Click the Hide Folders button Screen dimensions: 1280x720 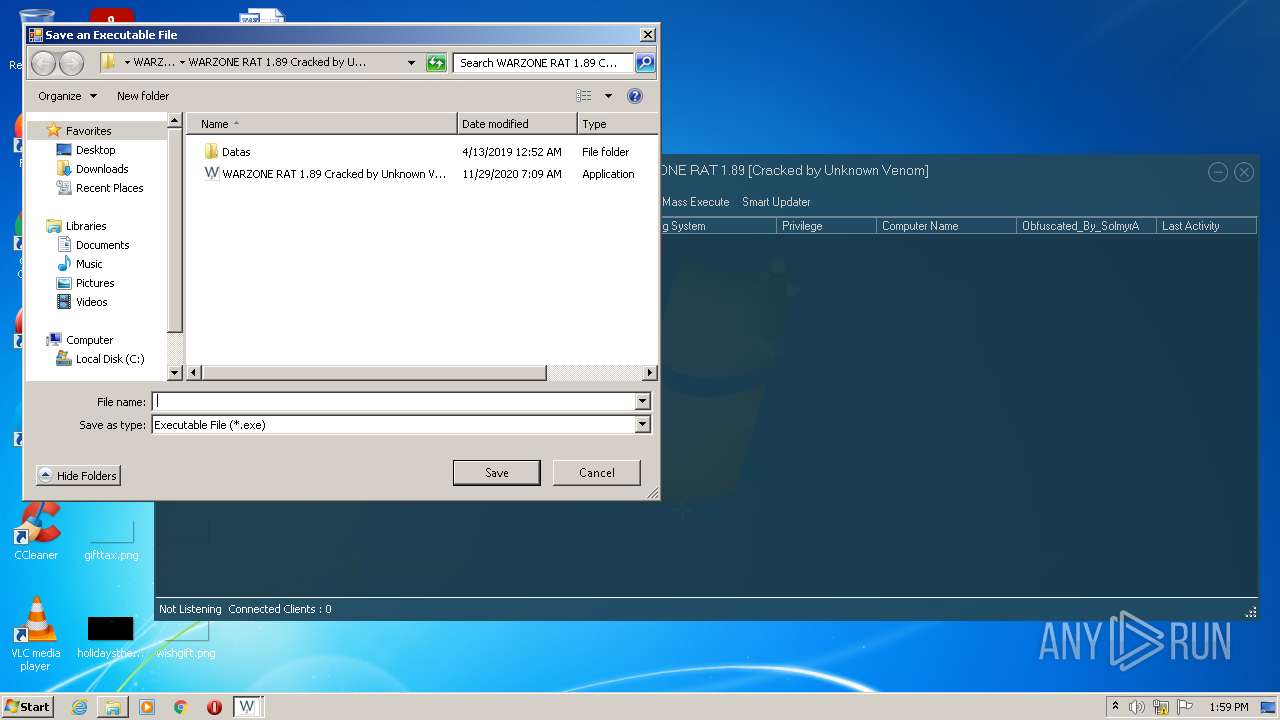(78, 475)
